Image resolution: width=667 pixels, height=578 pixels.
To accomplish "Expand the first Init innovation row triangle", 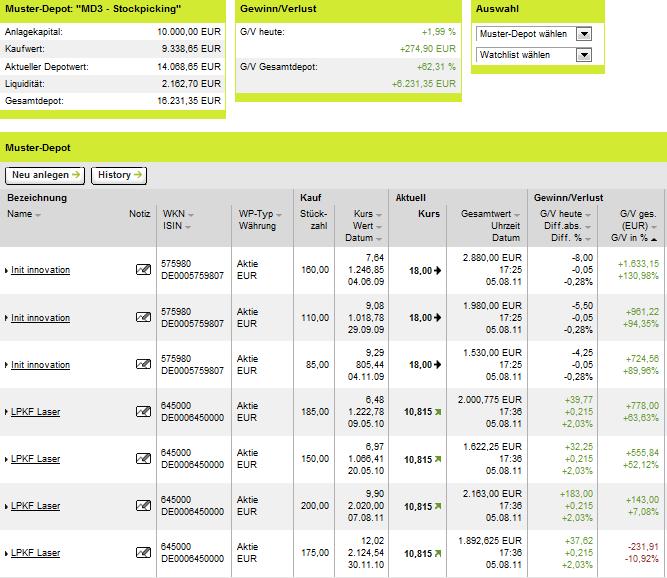I will [6, 270].
